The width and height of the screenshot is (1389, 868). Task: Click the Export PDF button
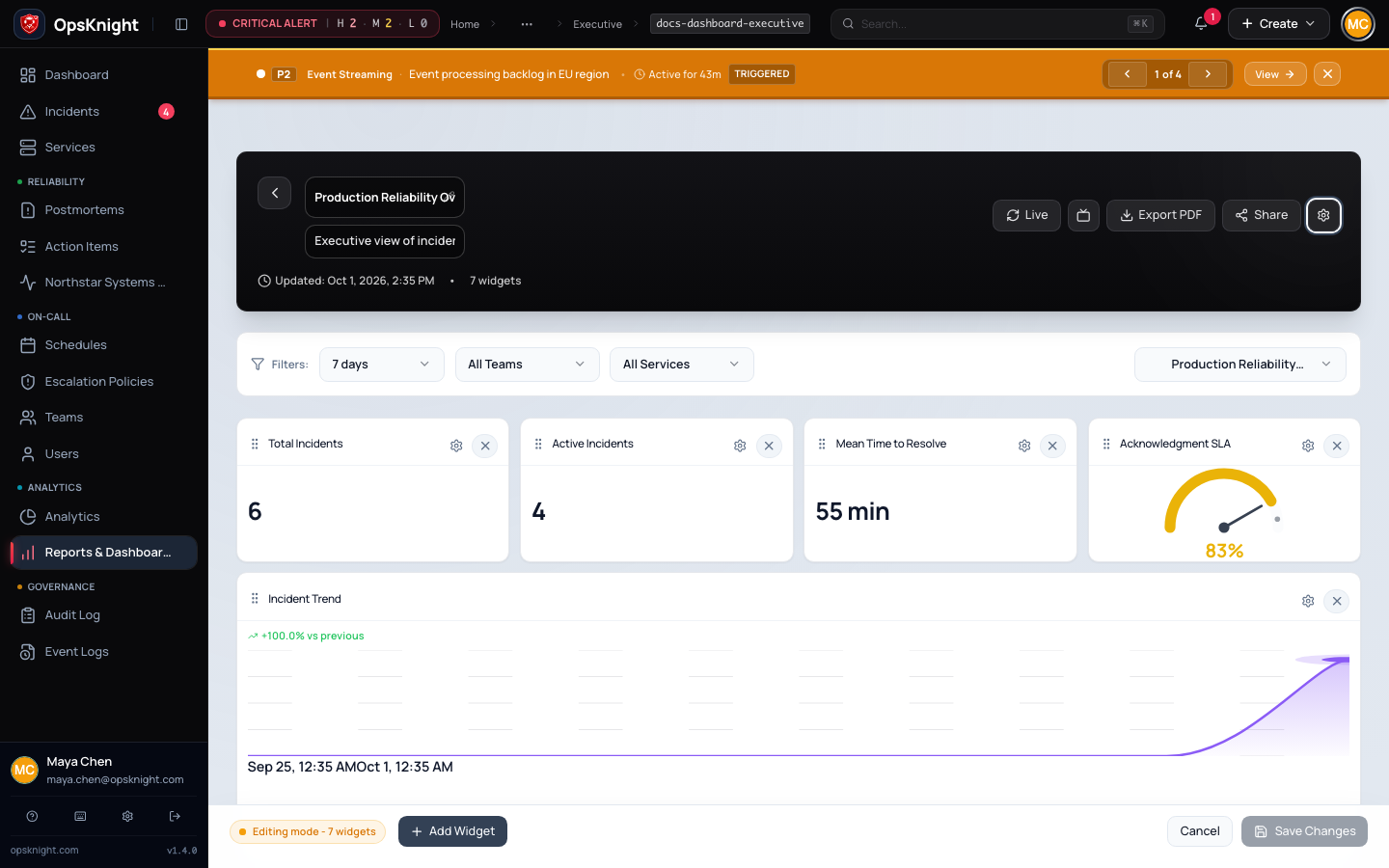1160,215
